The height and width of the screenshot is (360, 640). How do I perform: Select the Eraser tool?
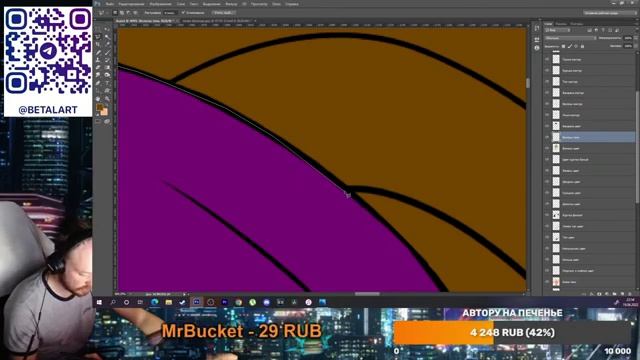coord(98,67)
